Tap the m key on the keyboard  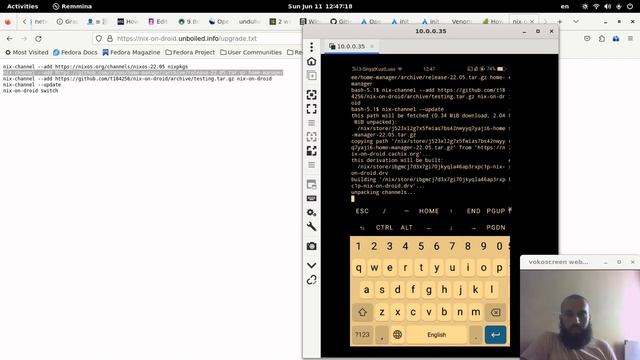476,312
